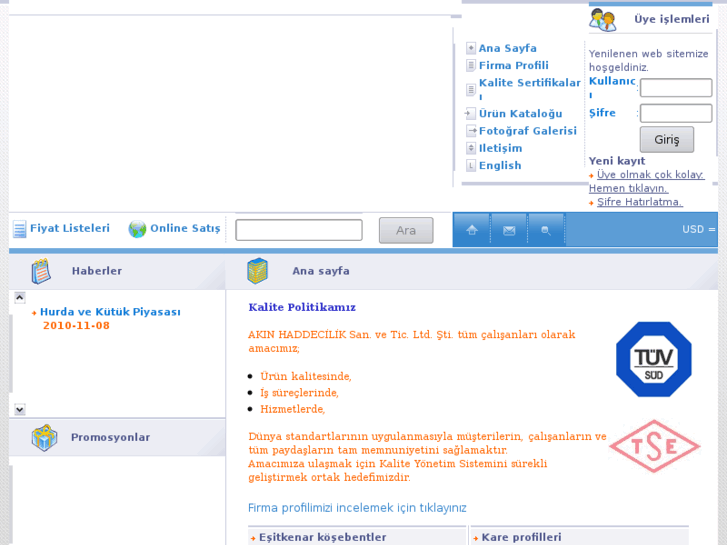Click the Haberler panel title

coord(97,271)
